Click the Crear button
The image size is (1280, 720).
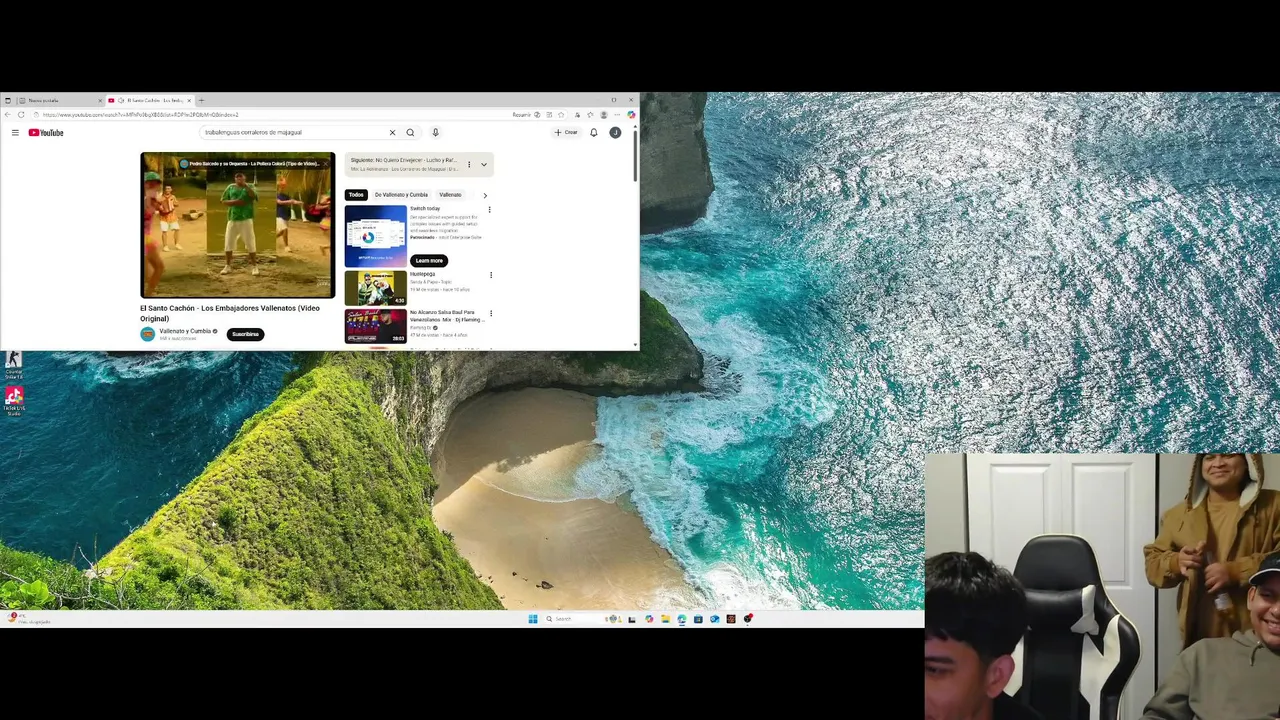[566, 132]
